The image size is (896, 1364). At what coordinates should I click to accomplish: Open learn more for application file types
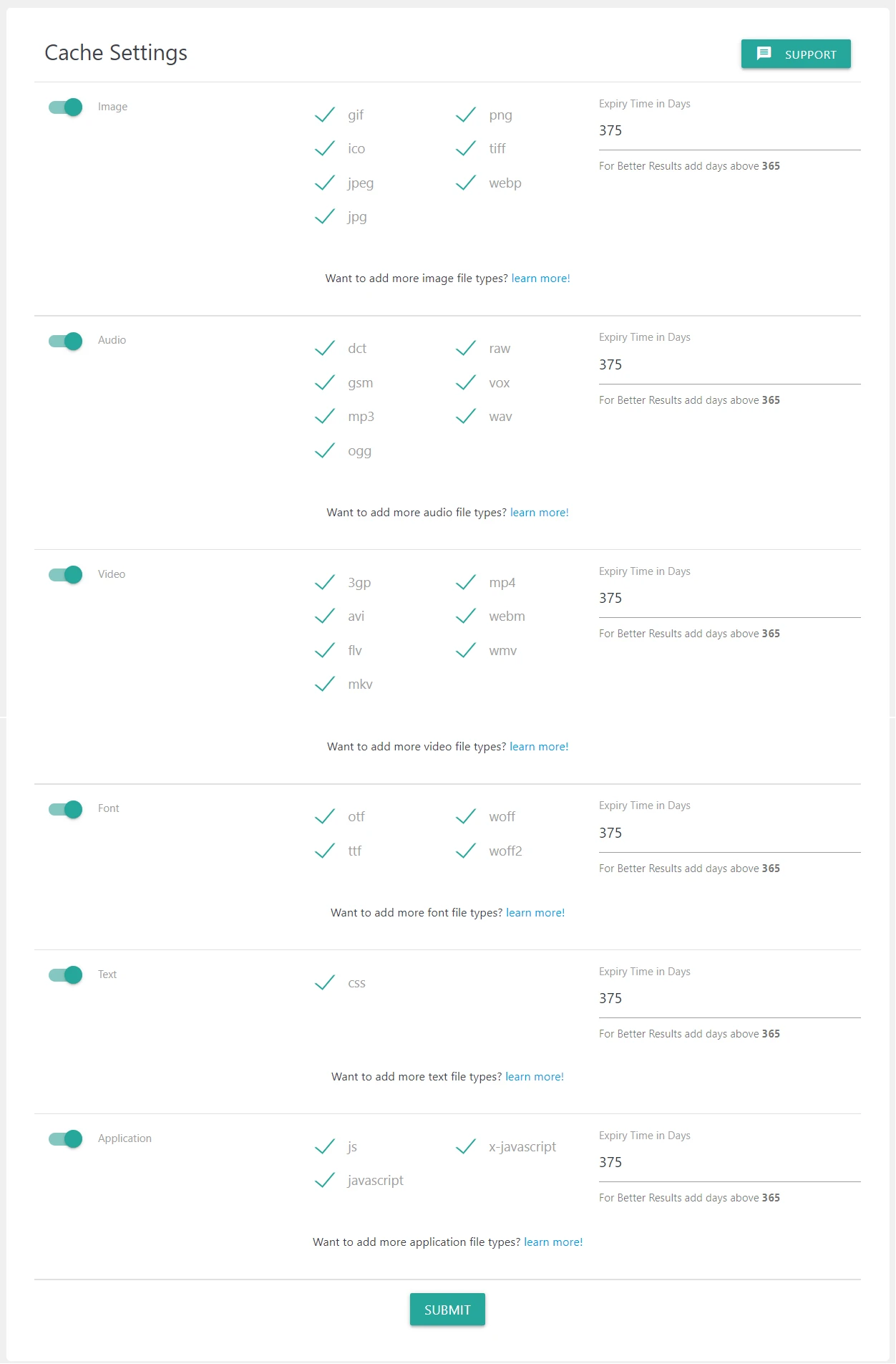(553, 1242)
